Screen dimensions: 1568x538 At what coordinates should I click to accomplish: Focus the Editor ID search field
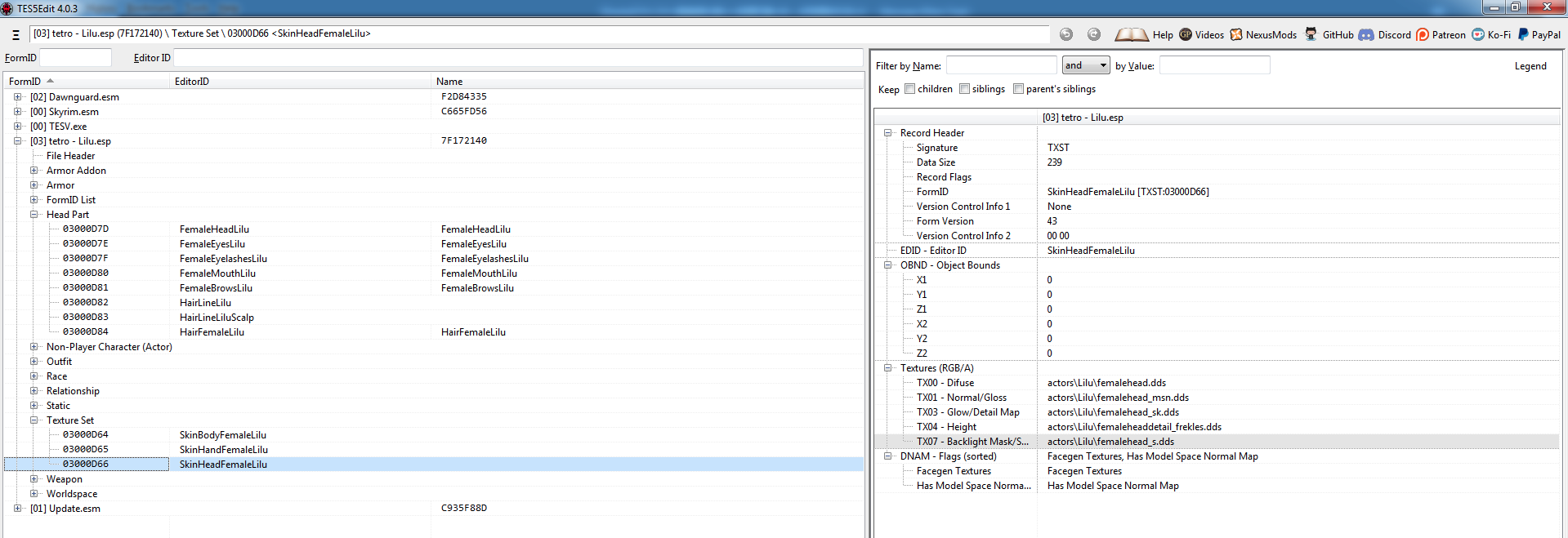tap(518, 58)
